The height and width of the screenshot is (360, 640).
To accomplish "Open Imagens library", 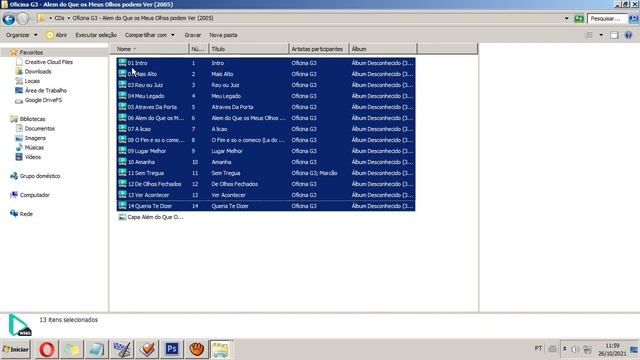I will (35, 138).
